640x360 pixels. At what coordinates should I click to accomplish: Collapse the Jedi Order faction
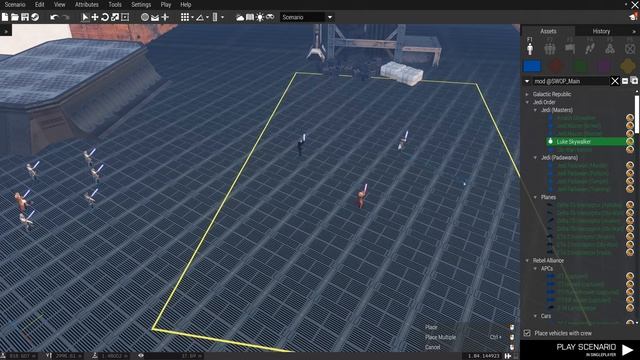tap(527, 102)
